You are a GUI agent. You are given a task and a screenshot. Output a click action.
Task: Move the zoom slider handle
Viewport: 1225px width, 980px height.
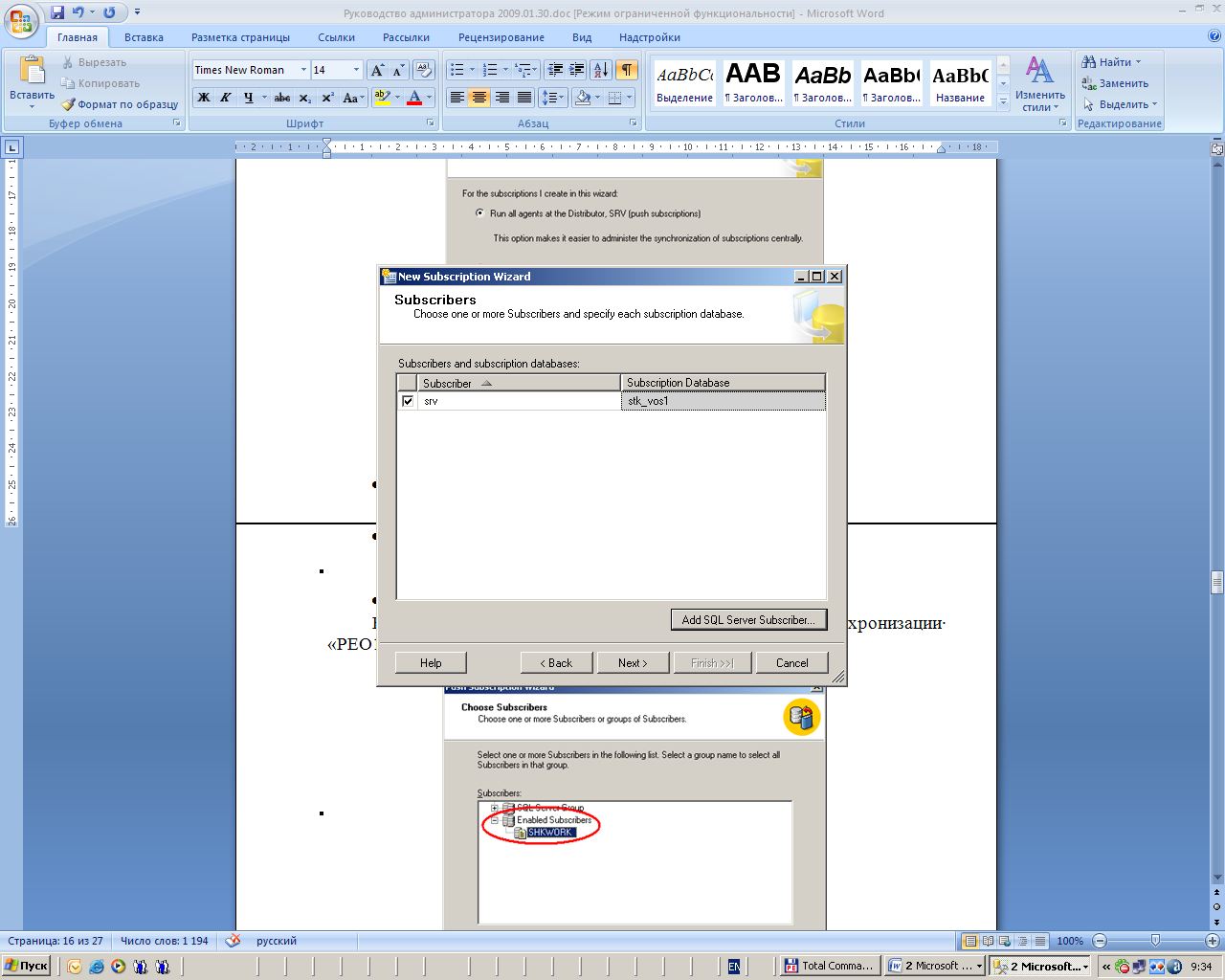(1155, 941)
